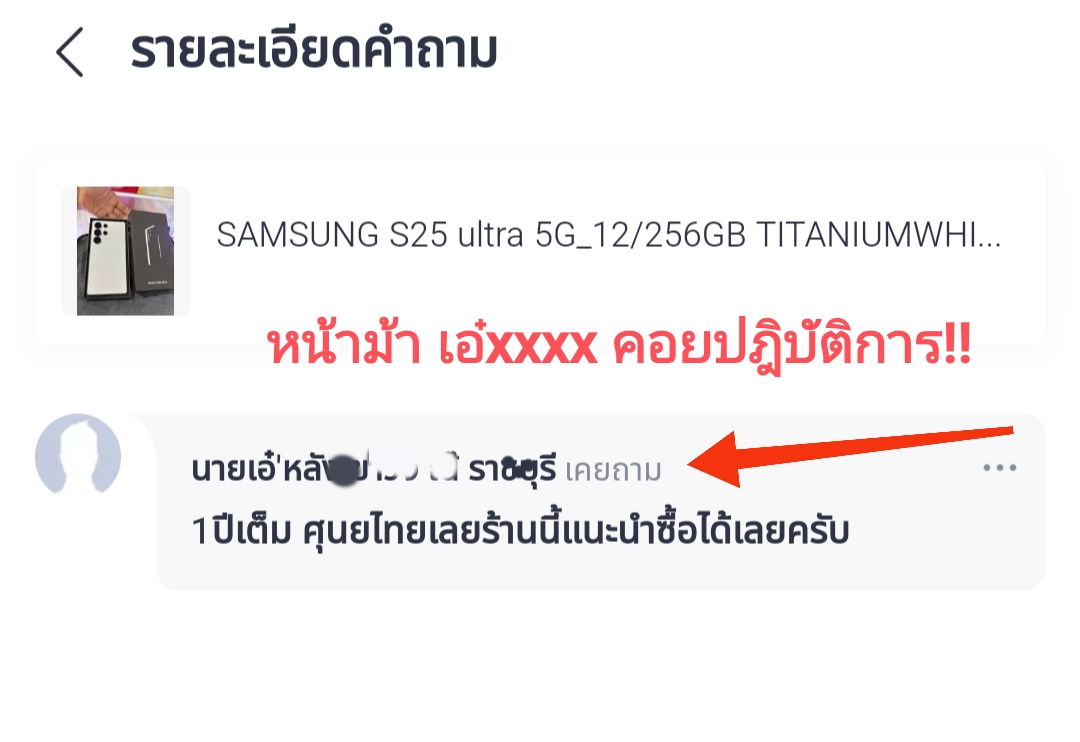
Task: Expand the truncated TITANIUMWHI... title ending
Action: (879, 236)
